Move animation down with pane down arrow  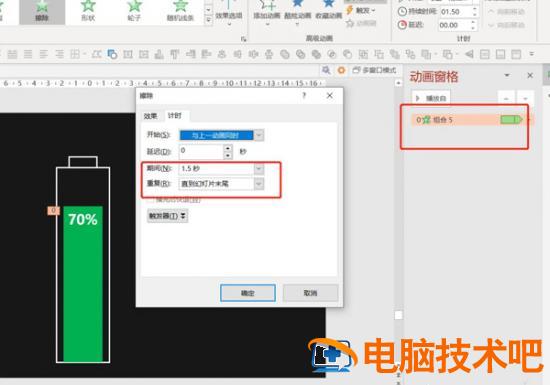pyautogui.click(x=525, y=99)
